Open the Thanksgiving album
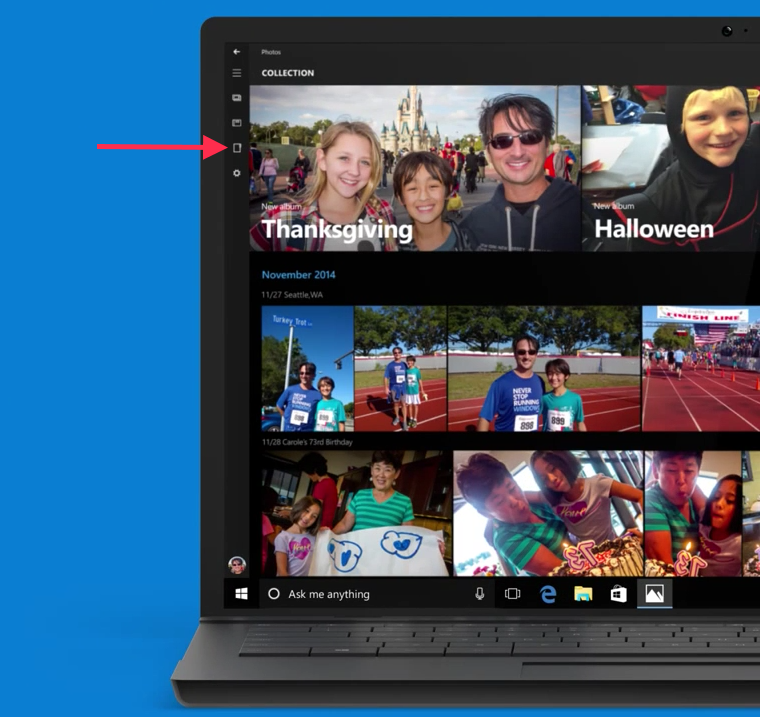This screenshot has height=717, width=760. pos(415,168)
